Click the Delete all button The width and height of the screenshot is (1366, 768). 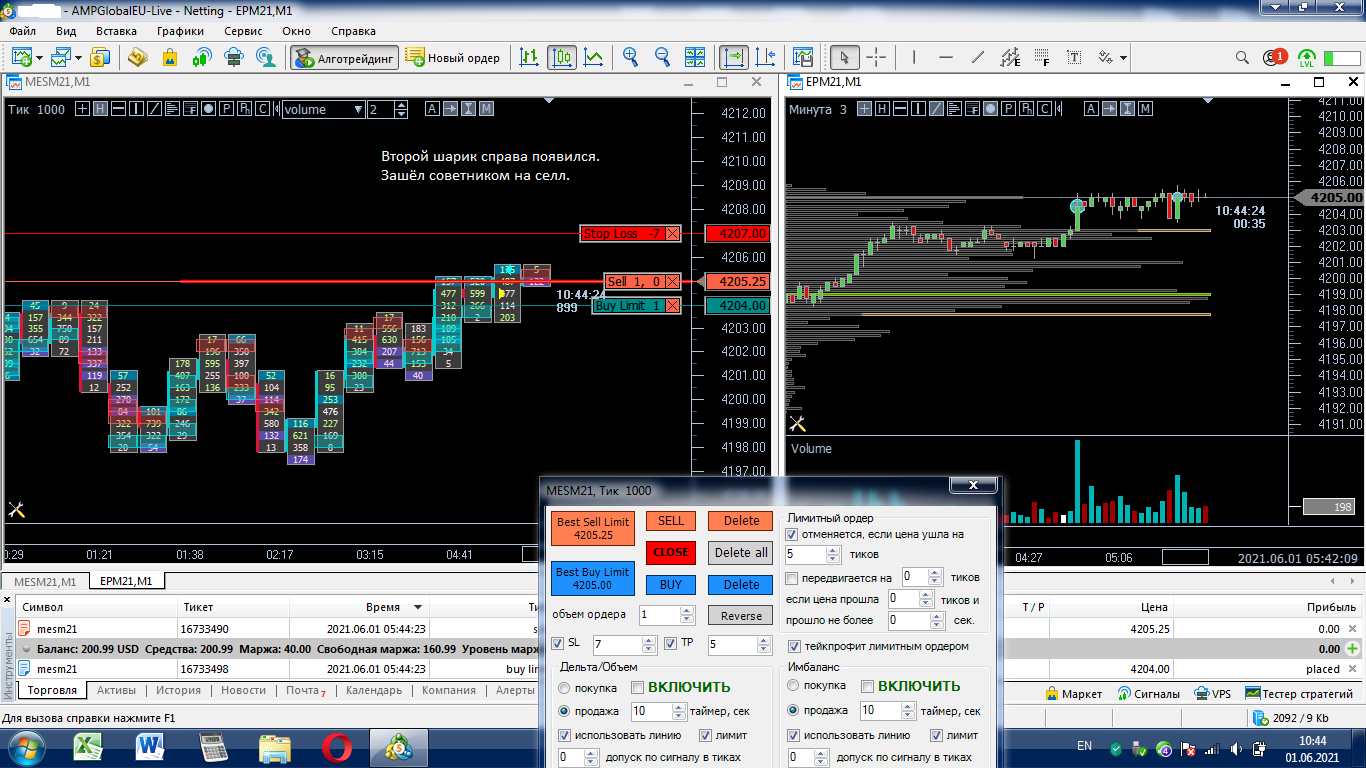coord(741,552)
